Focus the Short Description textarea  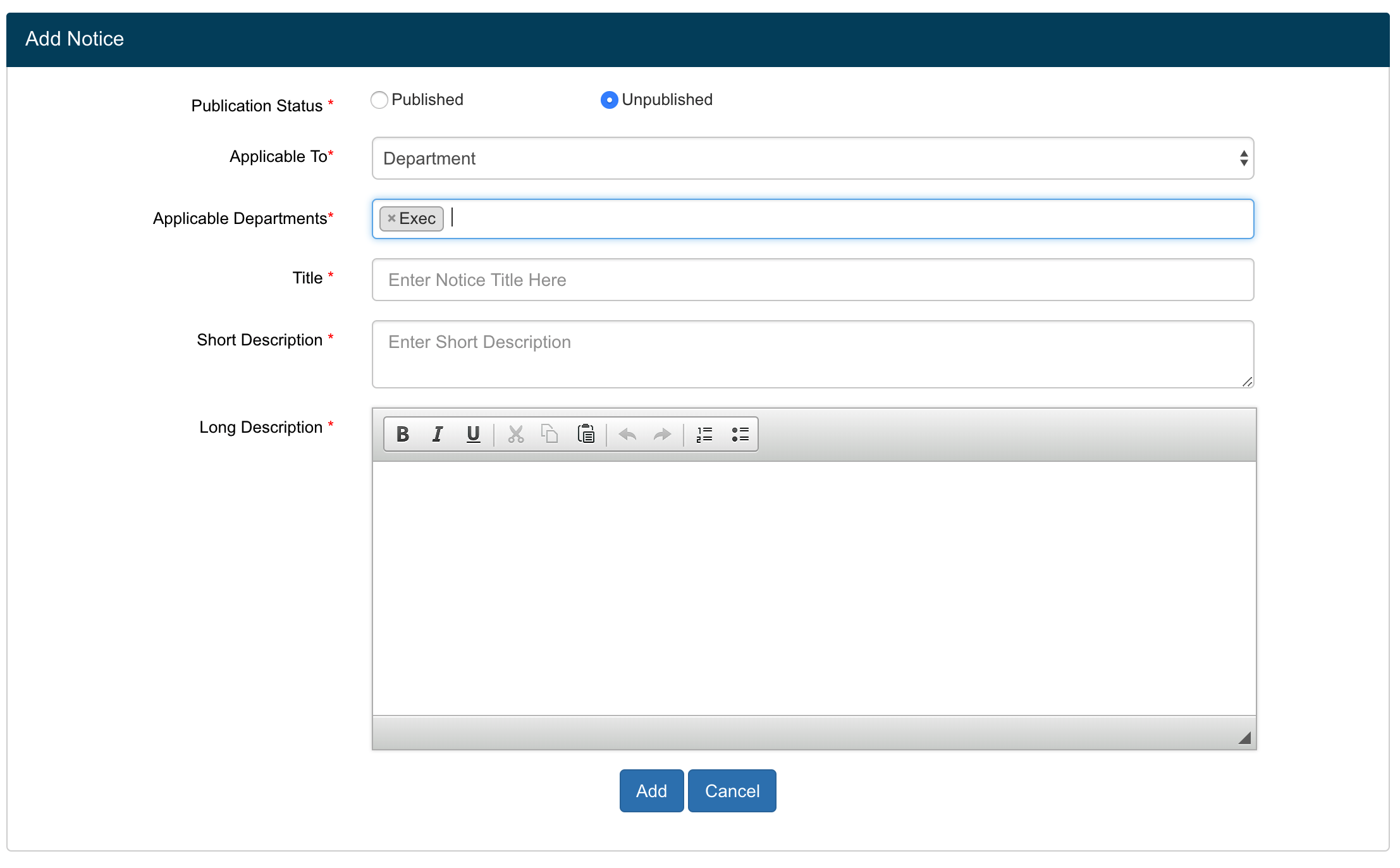pos(813,354)
